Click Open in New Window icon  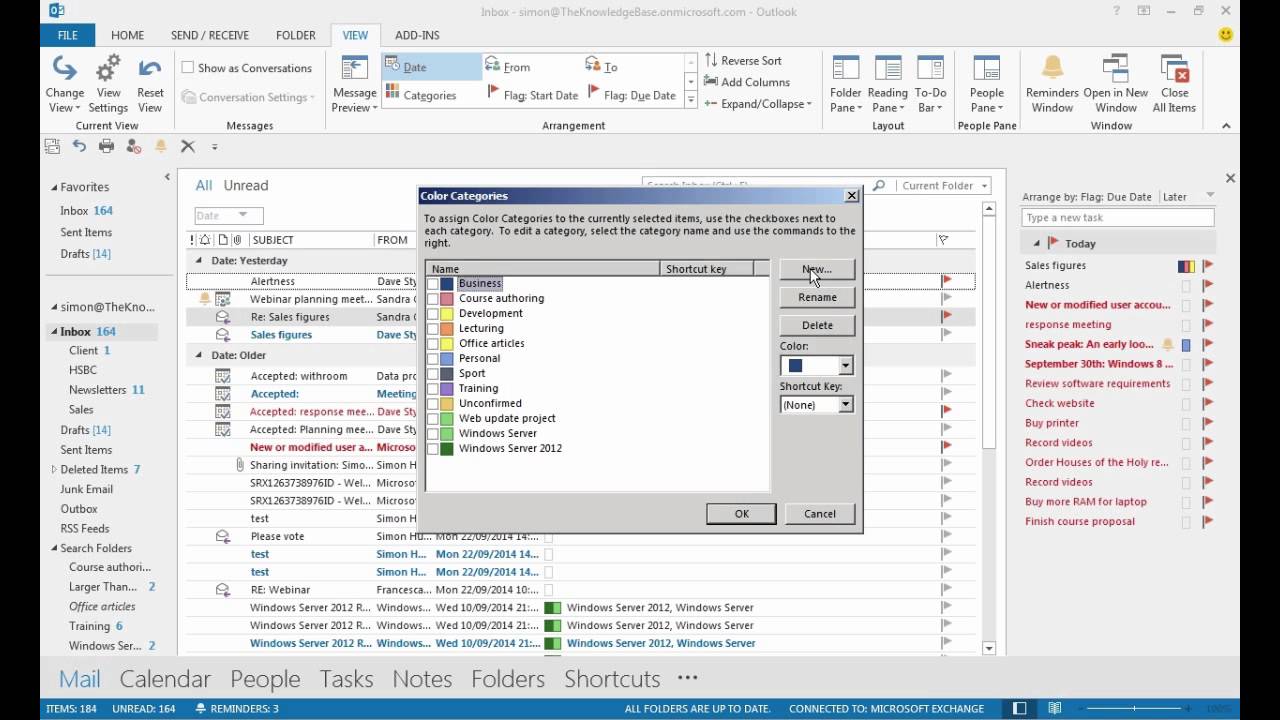click(1116, 68)
